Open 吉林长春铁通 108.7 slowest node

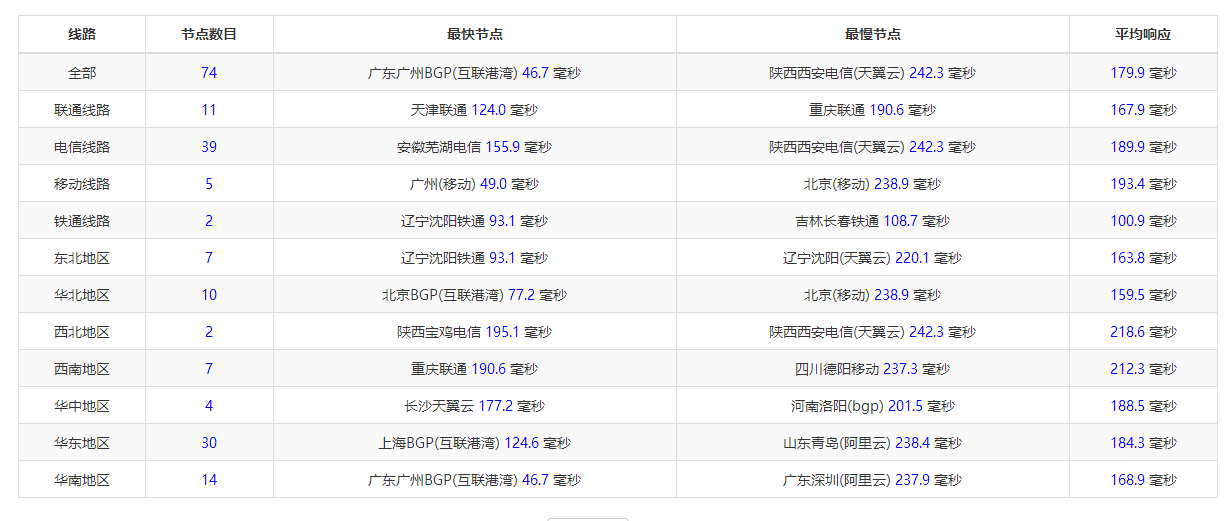tap(872, 221)
